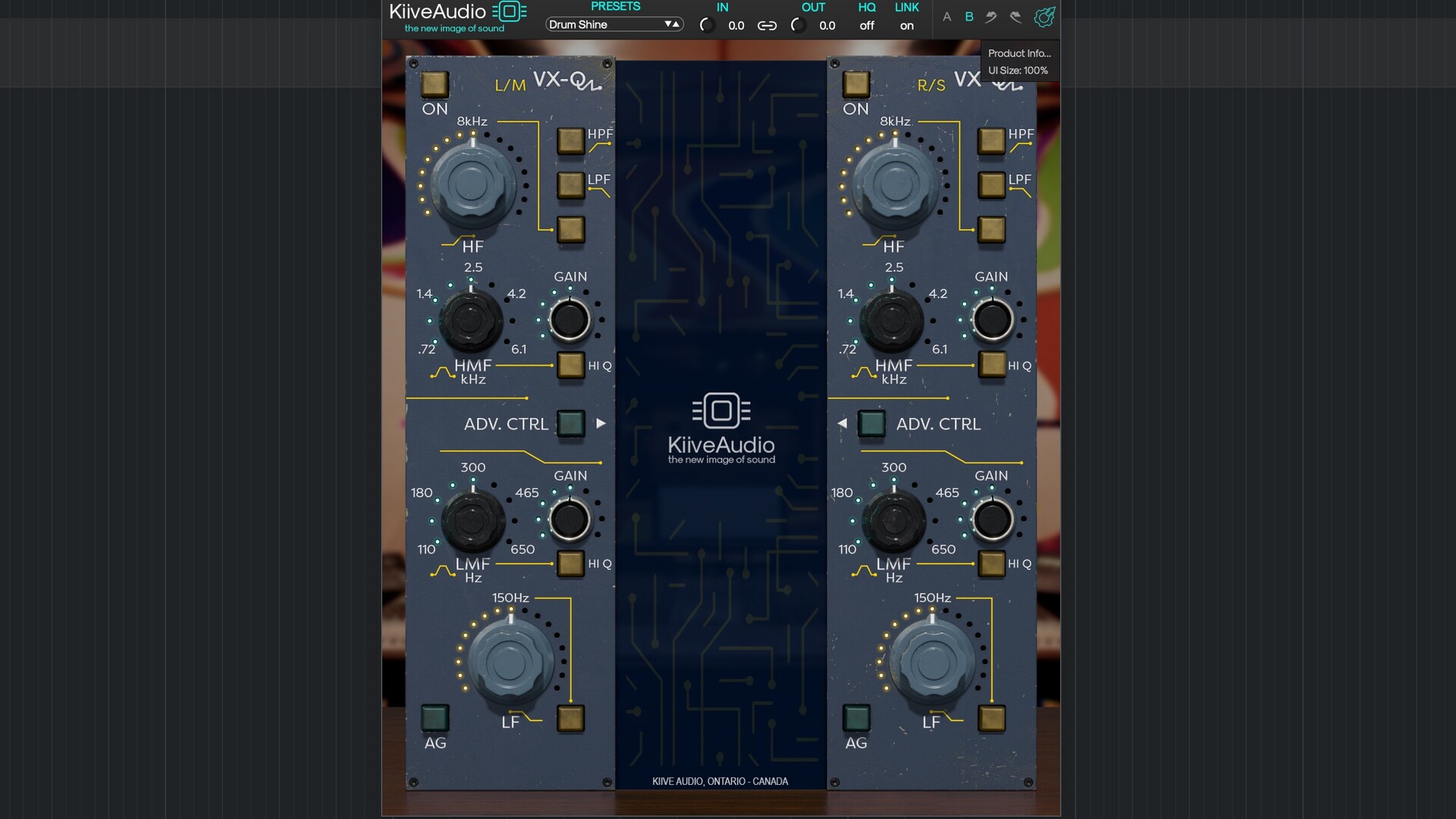The image size is (1456, 819).
Task: Click the L/M HF 8kHz gain knob
Action: [x=471, y=185]
